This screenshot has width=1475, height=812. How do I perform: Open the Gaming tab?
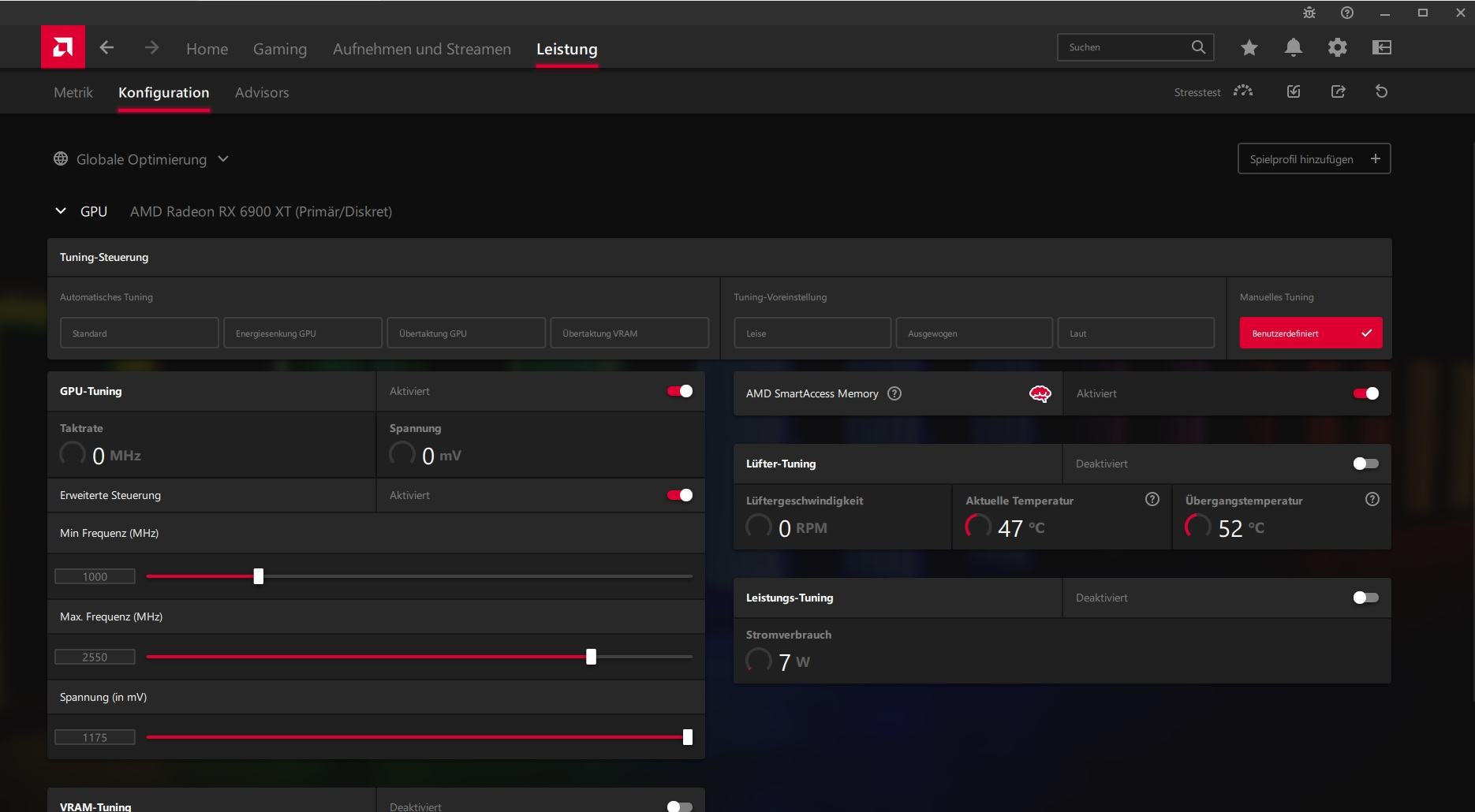[280, 49]
